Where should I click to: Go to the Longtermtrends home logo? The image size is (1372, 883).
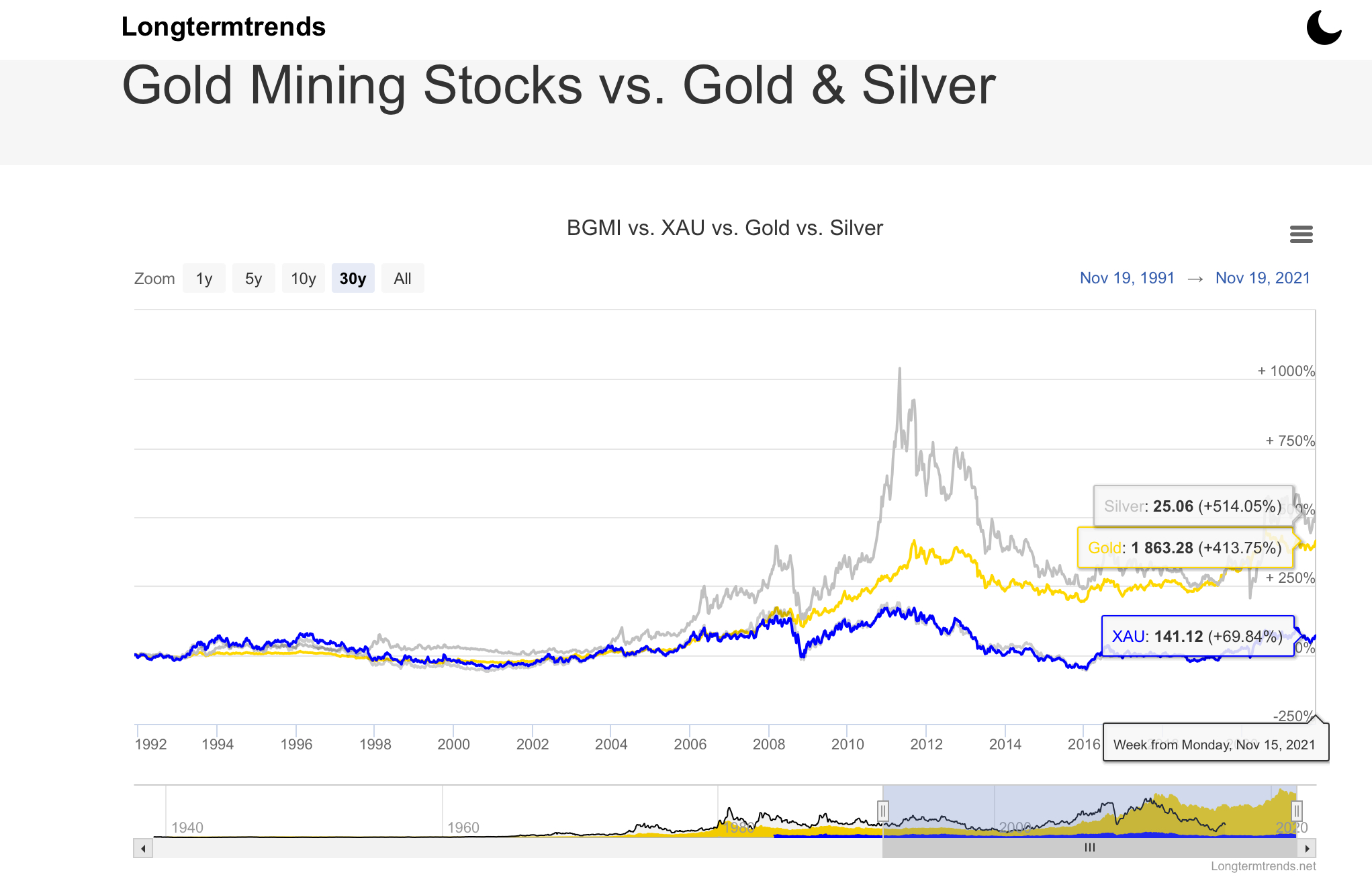point(223,27)
